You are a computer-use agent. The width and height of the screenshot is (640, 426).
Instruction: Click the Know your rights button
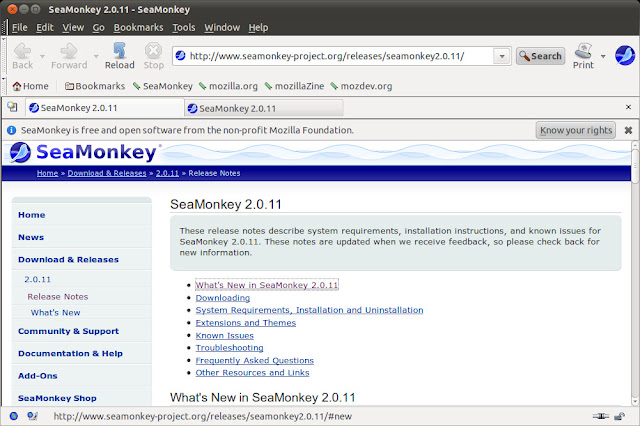[x=576, y=130]
